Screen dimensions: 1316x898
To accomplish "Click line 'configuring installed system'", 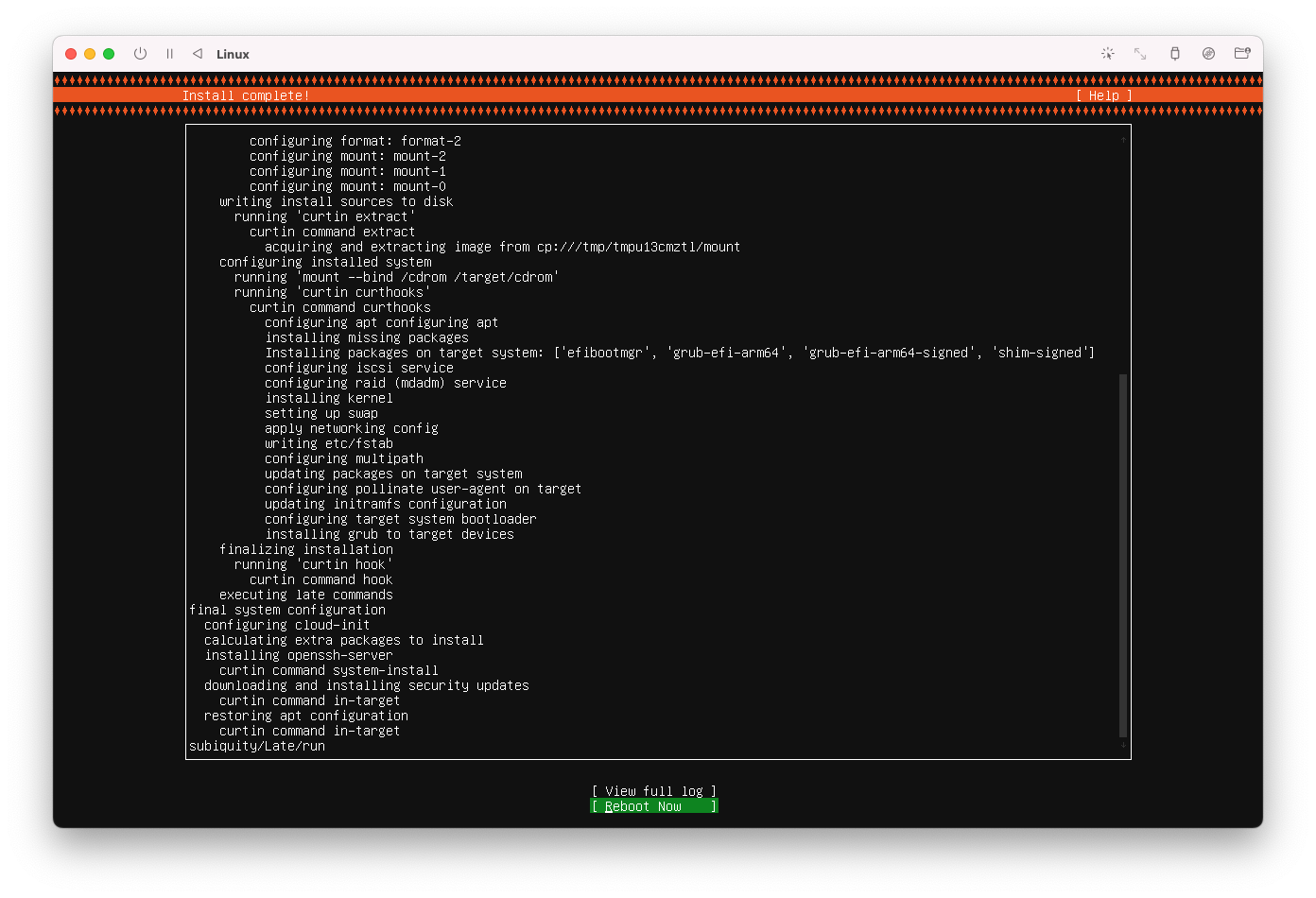I will point(325,262).
